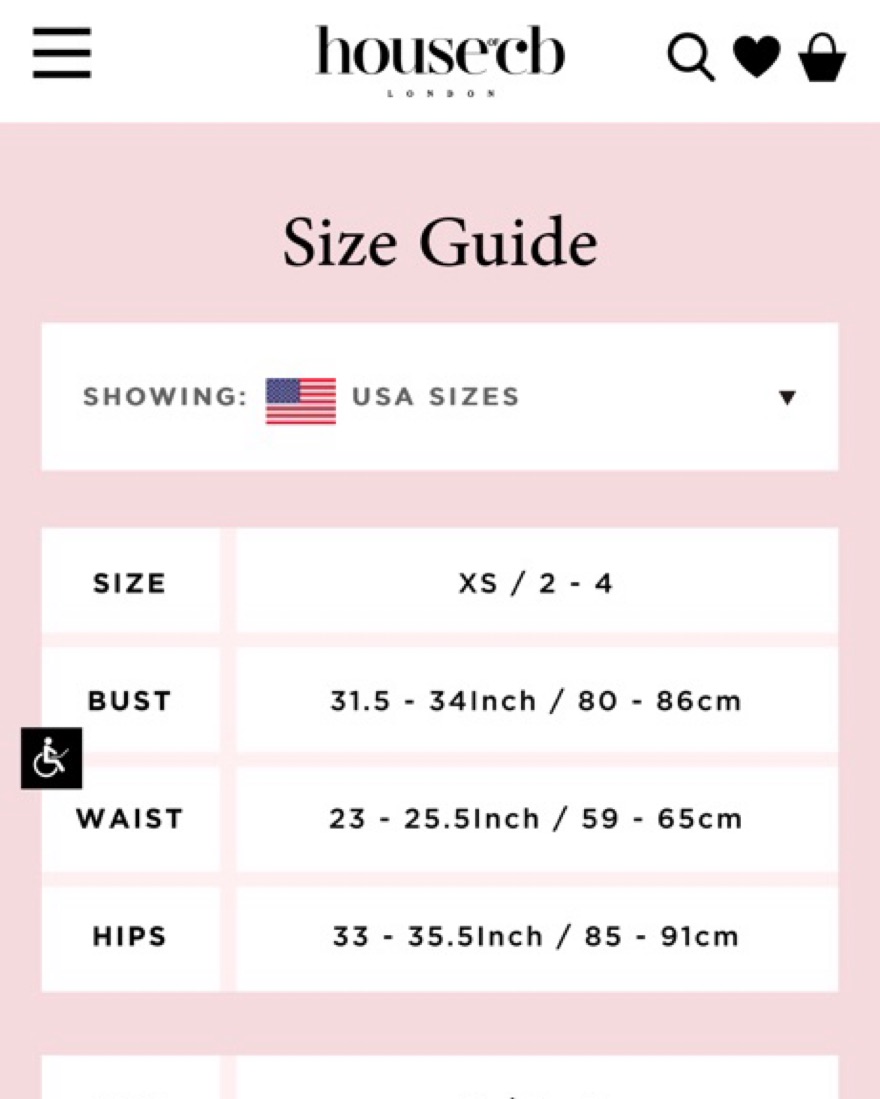
Task: Click the BUST row label
Action: 129,701
